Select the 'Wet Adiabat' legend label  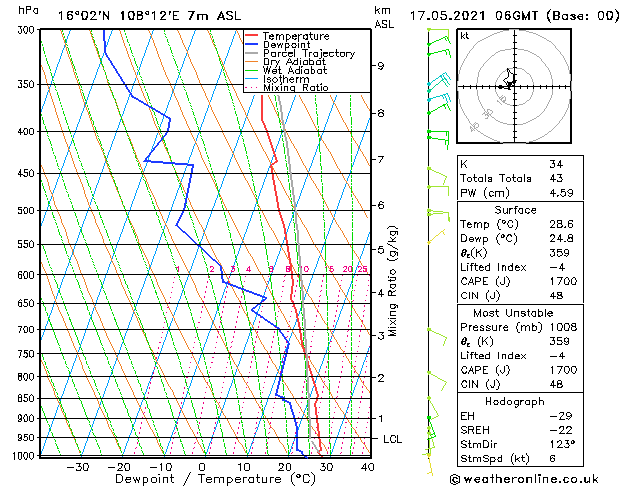click(x=295, y=70)
